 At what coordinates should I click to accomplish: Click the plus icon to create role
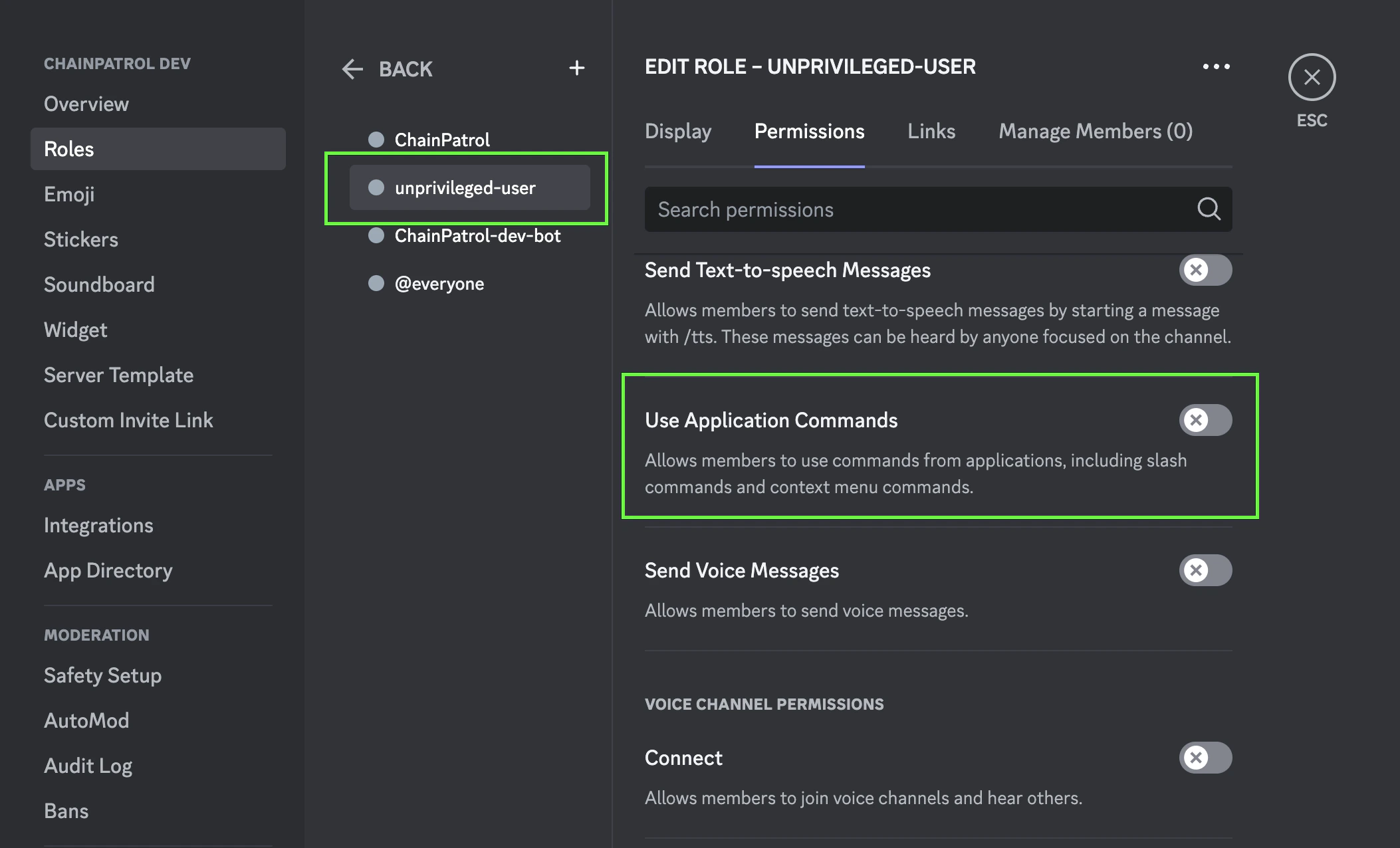coord(577,68)
